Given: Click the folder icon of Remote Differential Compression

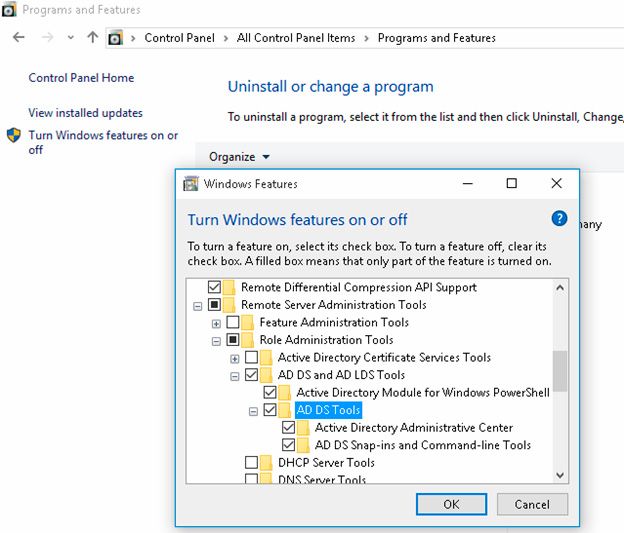Looking at the screenshot, I should [229, 287].
